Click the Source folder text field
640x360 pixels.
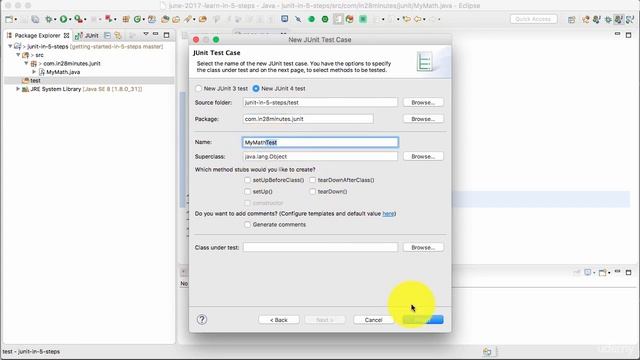click(x=320, y=102)
